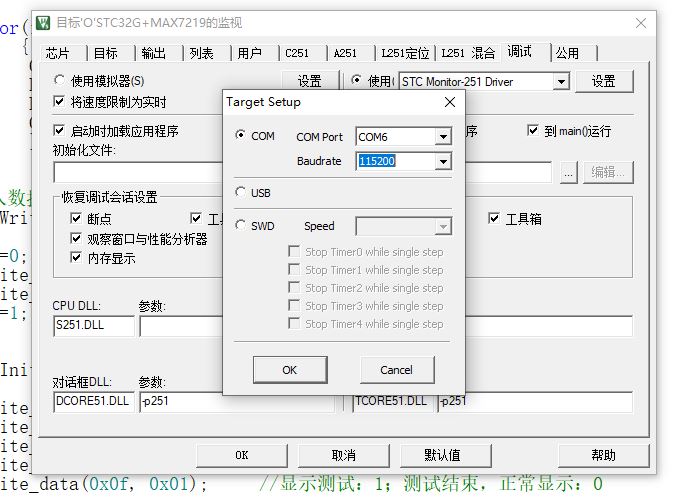Toggle 到 main()运行 checkbox
Image resolution: width=676 pixels, height=497 pixels.
(x=533, y=130)
